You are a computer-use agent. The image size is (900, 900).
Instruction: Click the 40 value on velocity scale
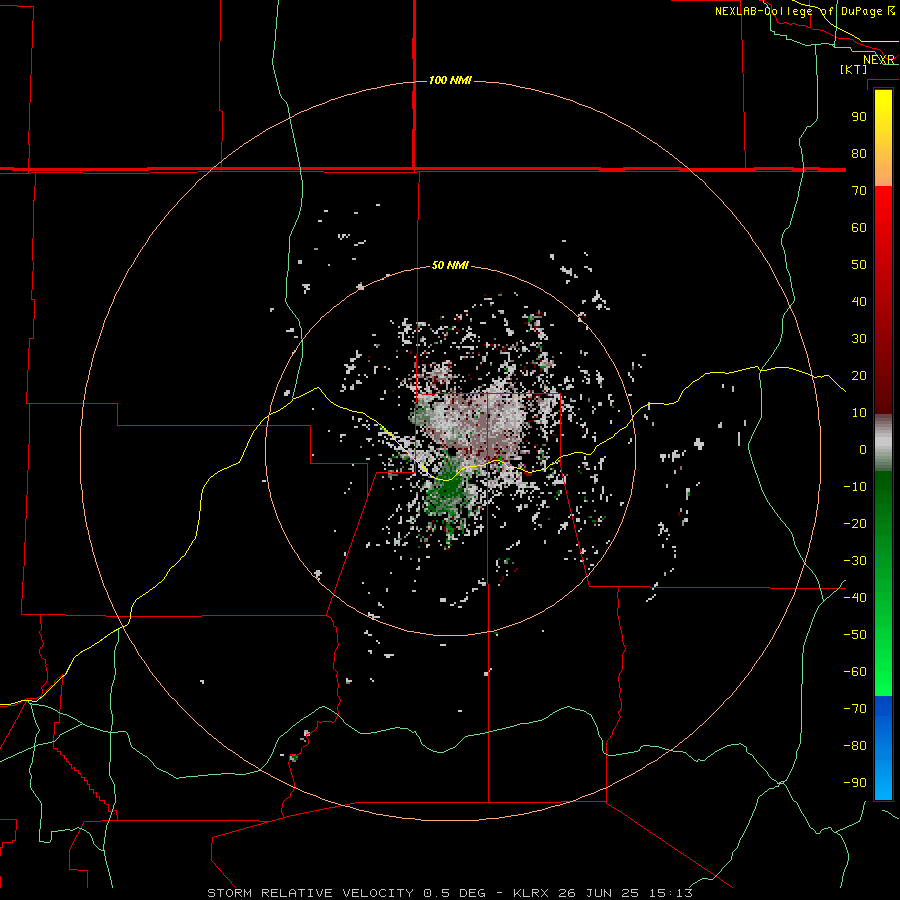[859, 301]
